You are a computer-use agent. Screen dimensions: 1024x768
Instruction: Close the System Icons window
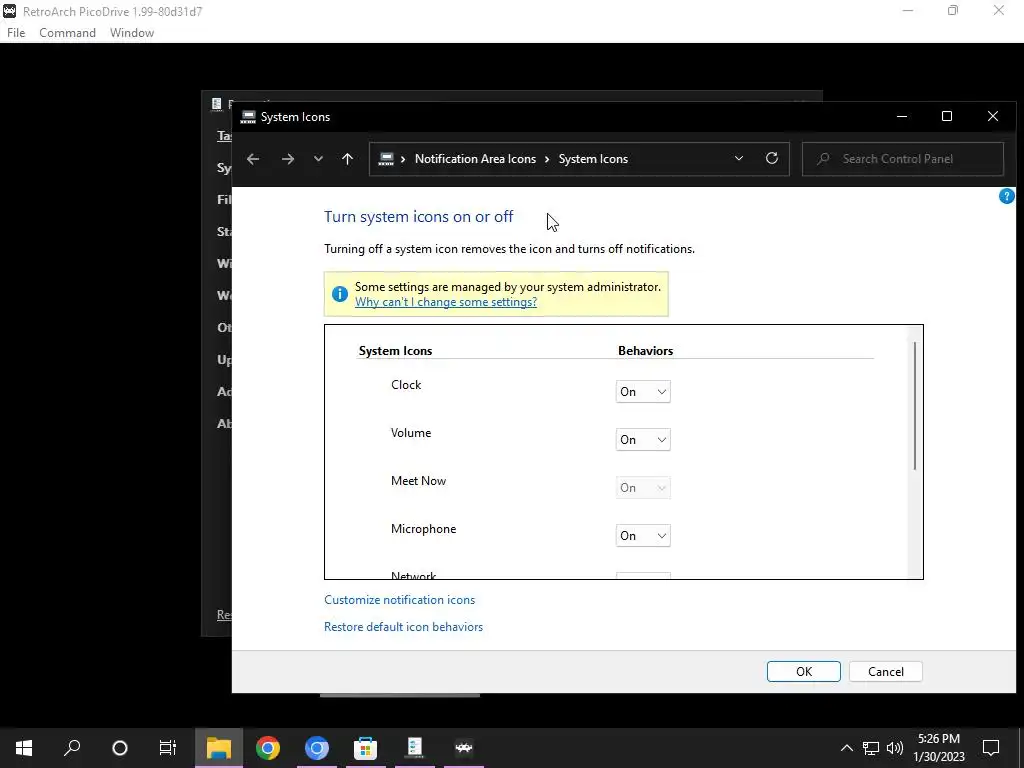click(993, 117)
